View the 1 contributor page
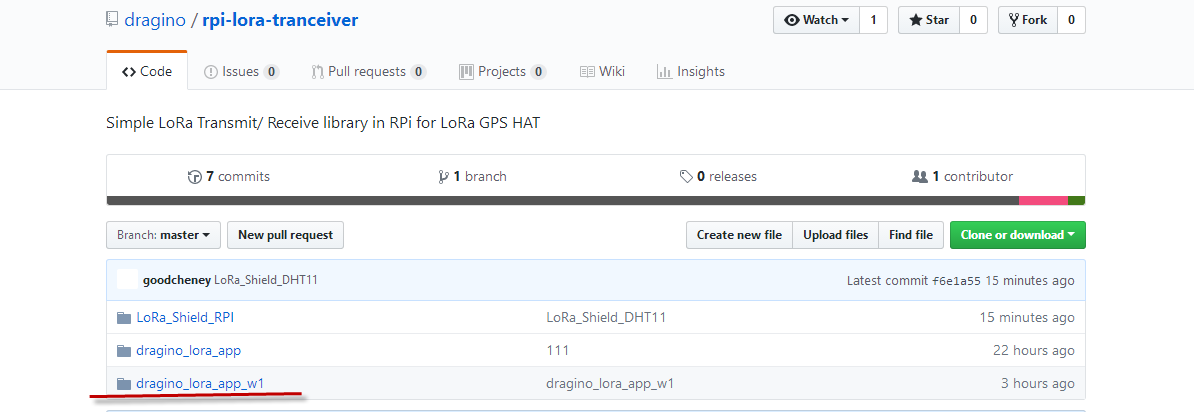This screenshot has height=412, width=1194. [963, 176]
